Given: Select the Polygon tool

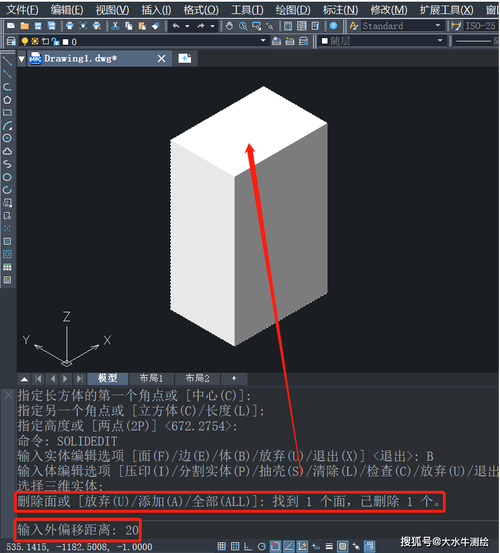Looking at the screenshot, I should tap(7, 100).
